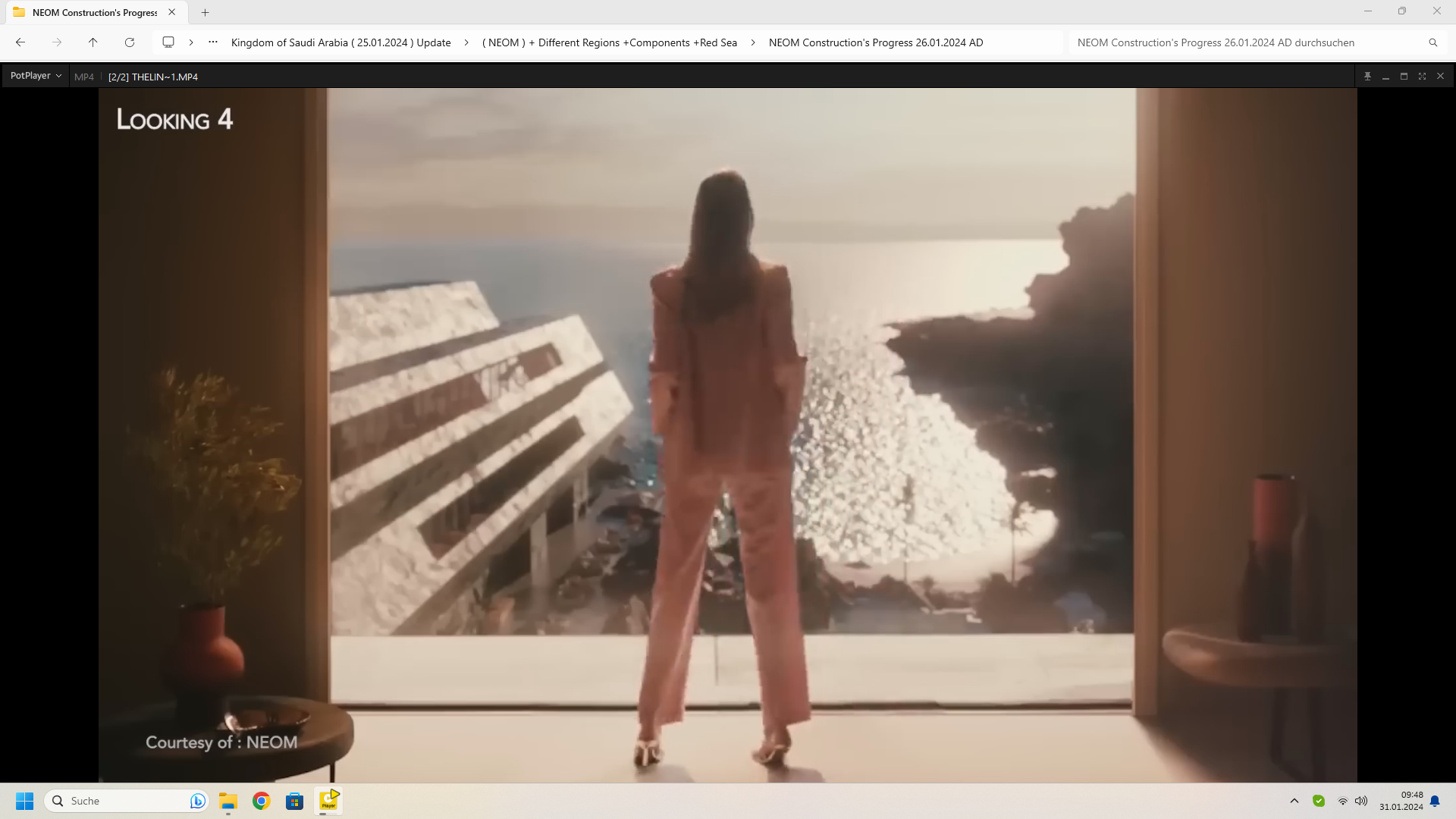Refresh the current folder
Screen dimensions: 1456x819
pos(130,42)
